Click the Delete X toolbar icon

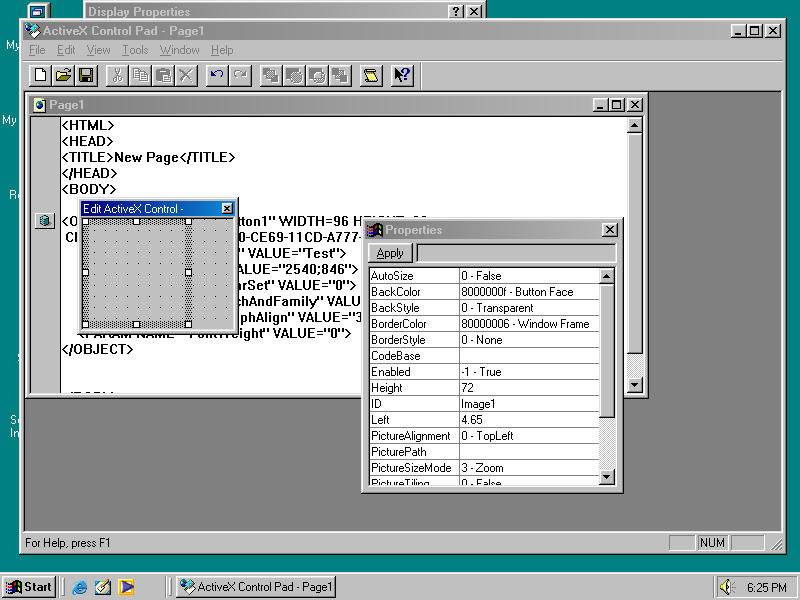tap(186, 76)
